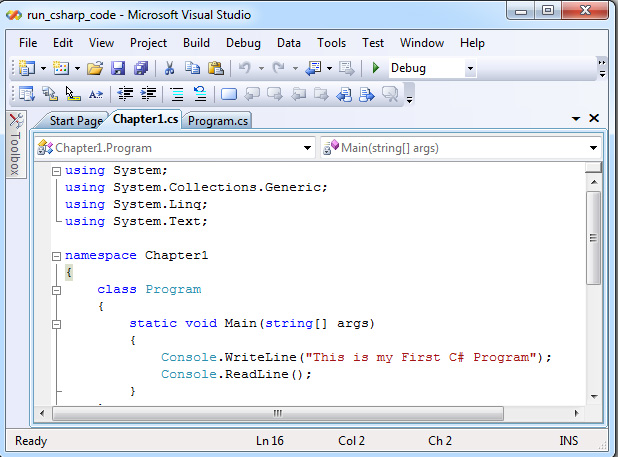Go to the next bookmark icon
Viewport: 618px width, 457px height.
tap(275, 94)
